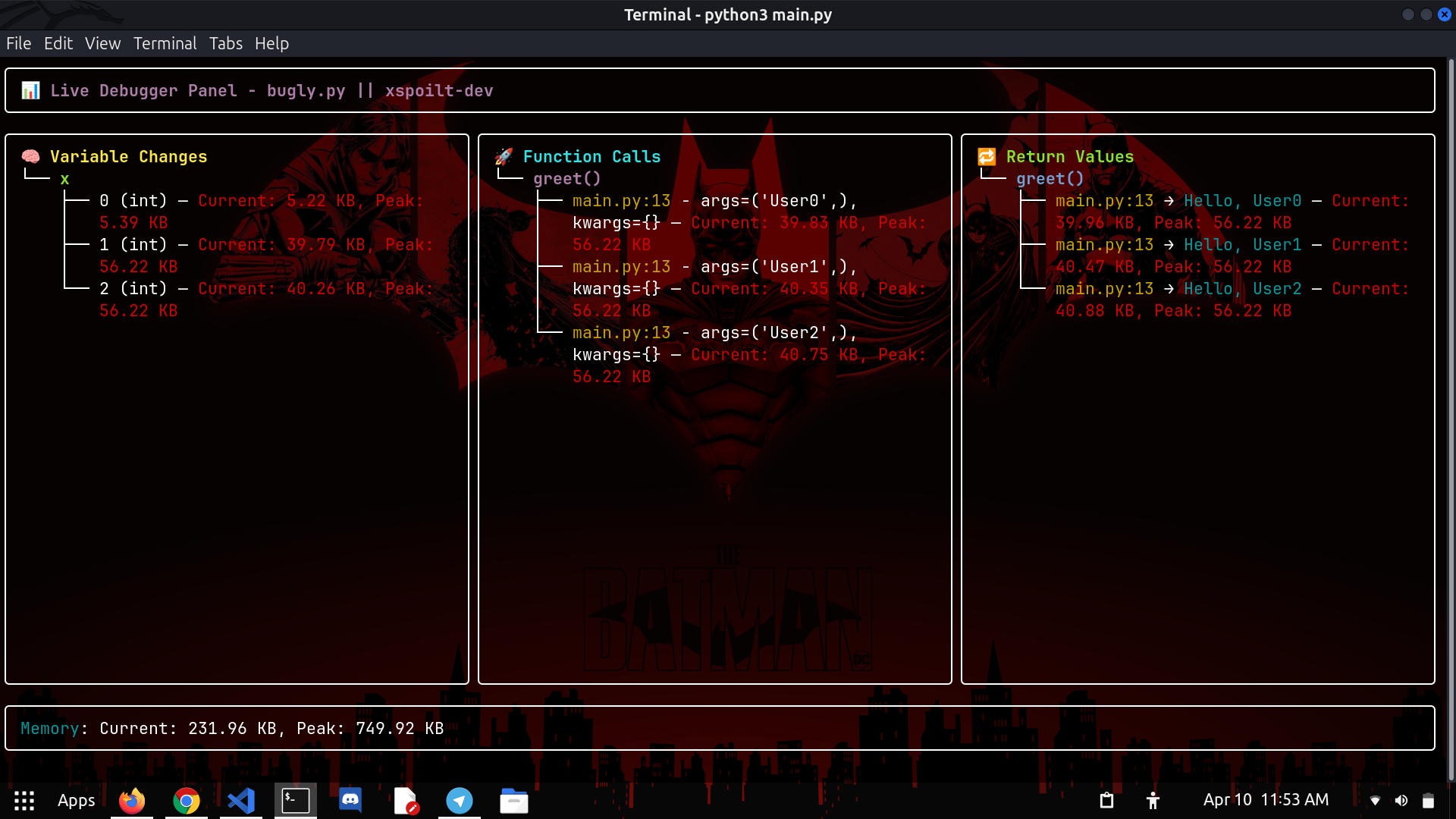Click the Terminal icon in taskbar

(296, 801)
